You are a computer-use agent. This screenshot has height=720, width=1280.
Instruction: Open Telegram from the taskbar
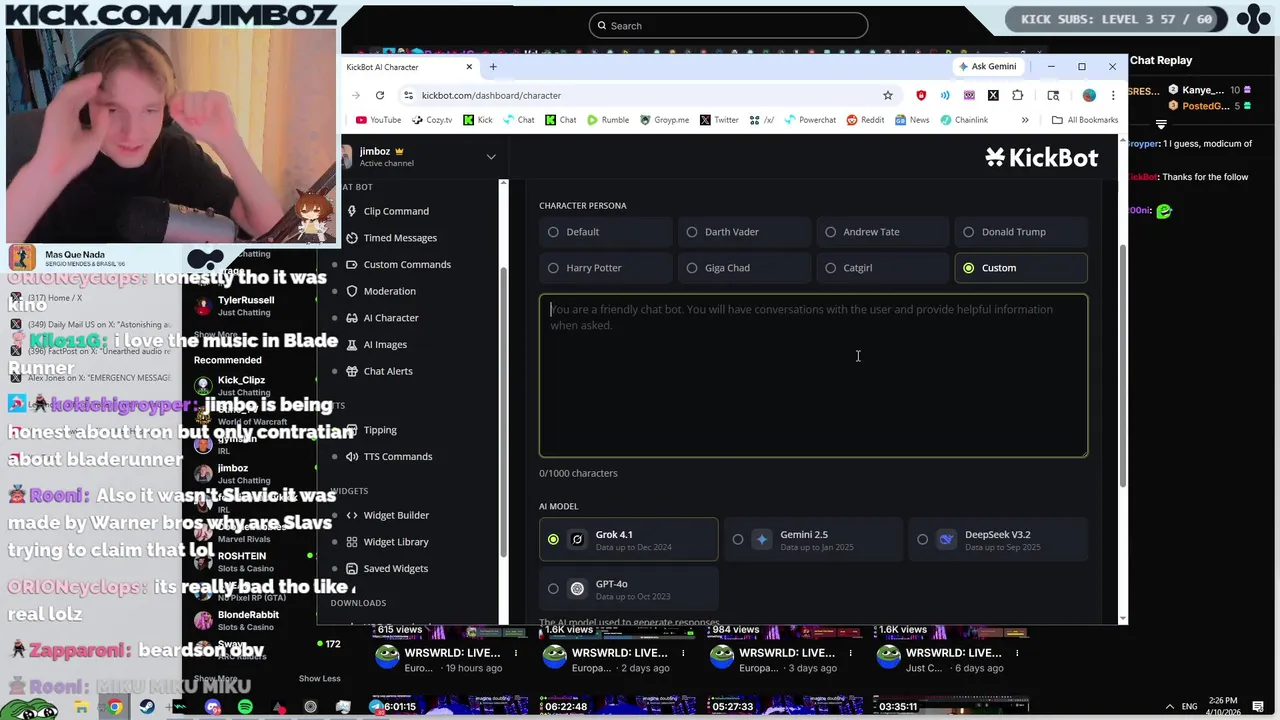coord(376,707)
